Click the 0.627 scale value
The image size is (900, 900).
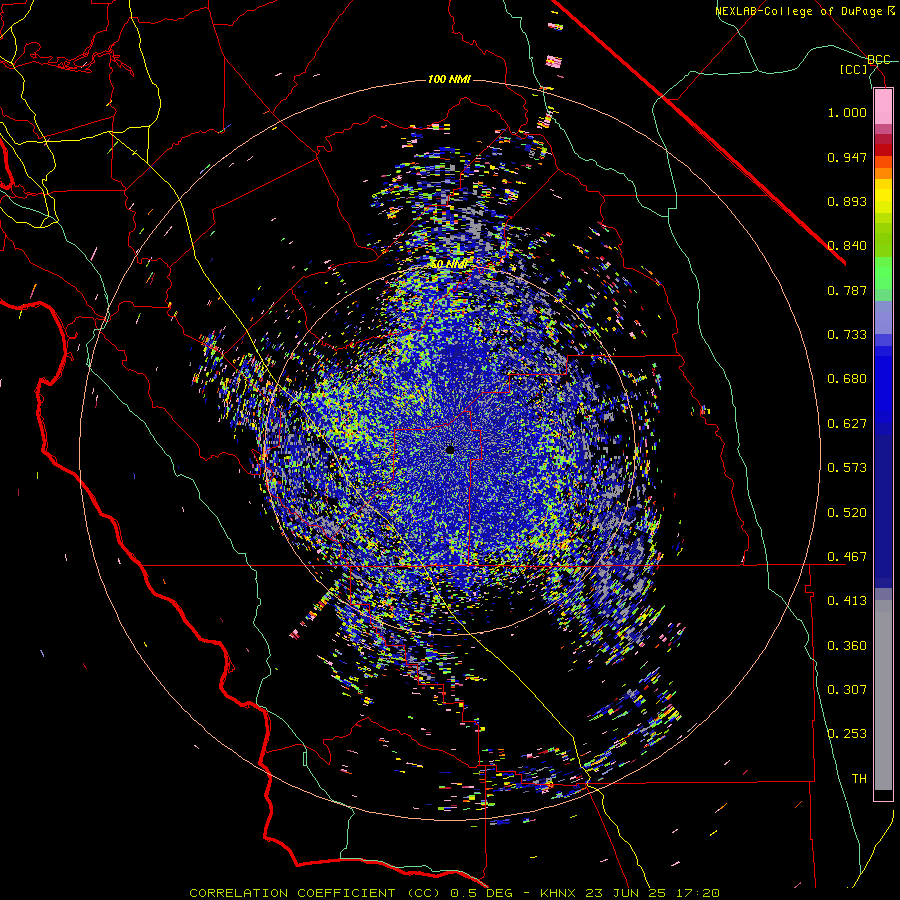tap(847, 424)
